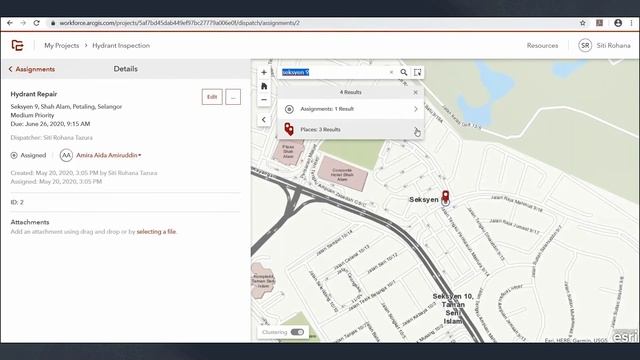Click the assignment target icon in results
Image resolution: width=640 pixels, height=360 pixels.
coord(289,109)
